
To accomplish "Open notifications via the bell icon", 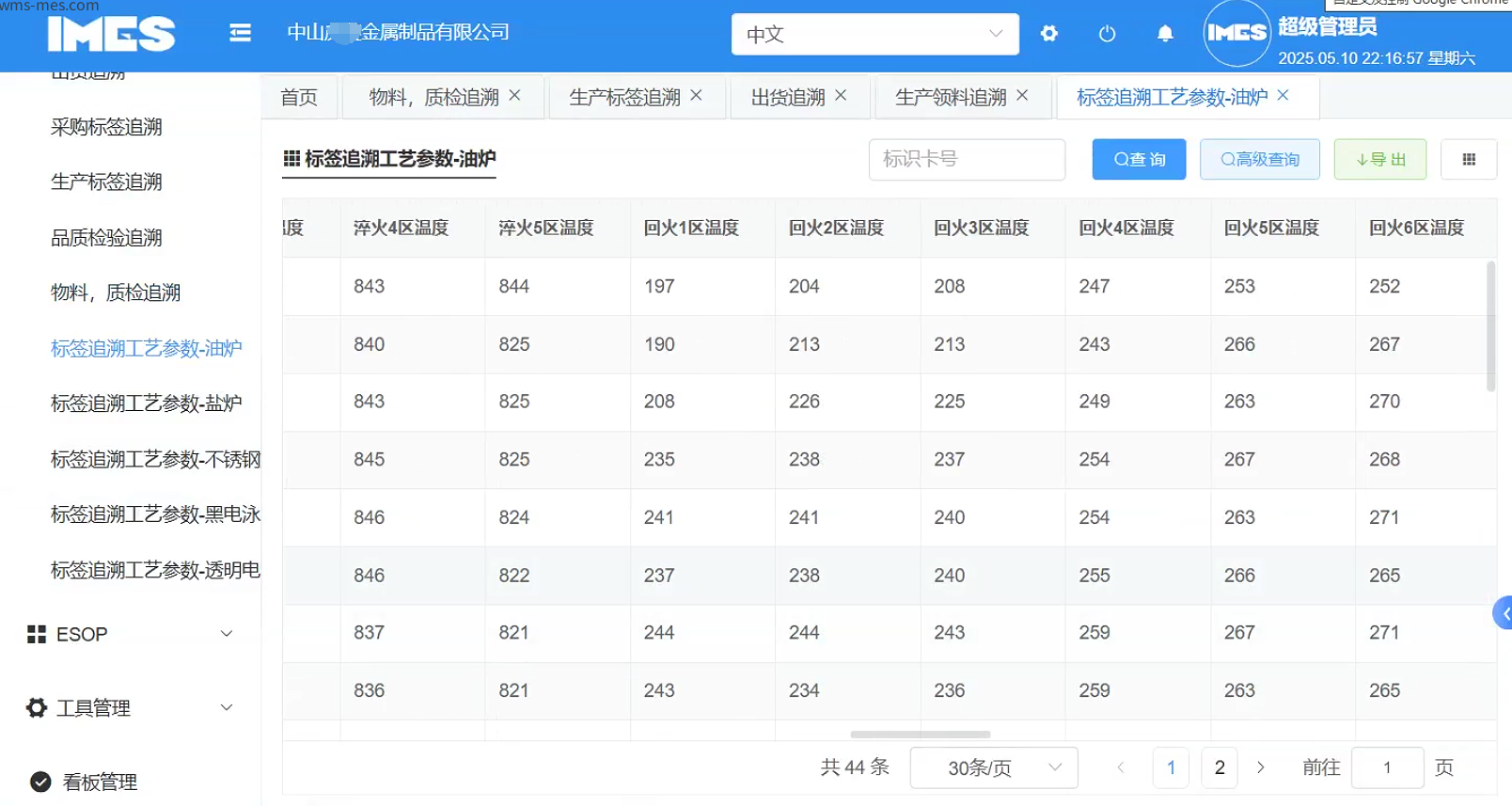I will click(1165, 34).
